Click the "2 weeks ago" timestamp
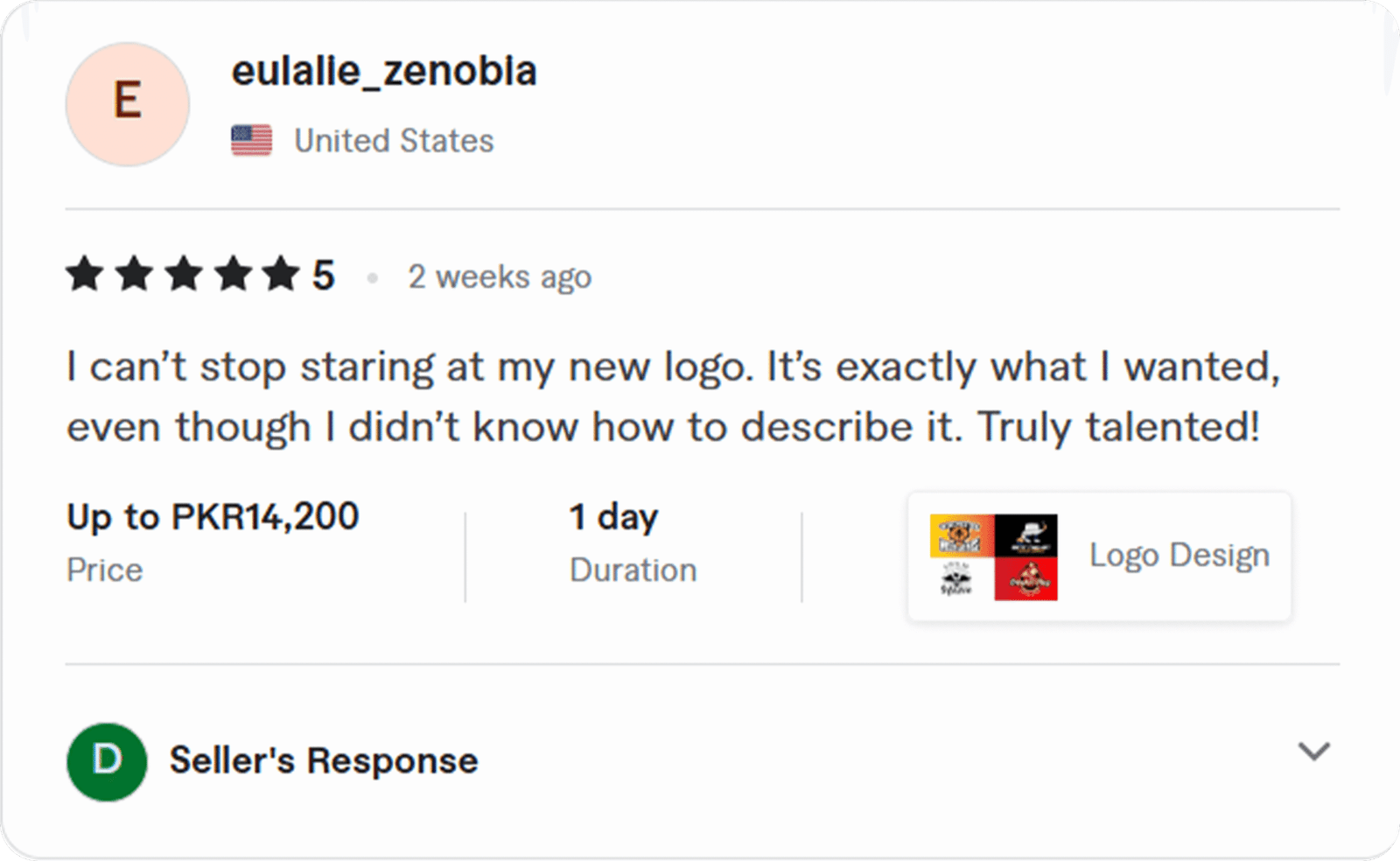The height and width of the screenshot is (861, 1400). coord(500,277)
